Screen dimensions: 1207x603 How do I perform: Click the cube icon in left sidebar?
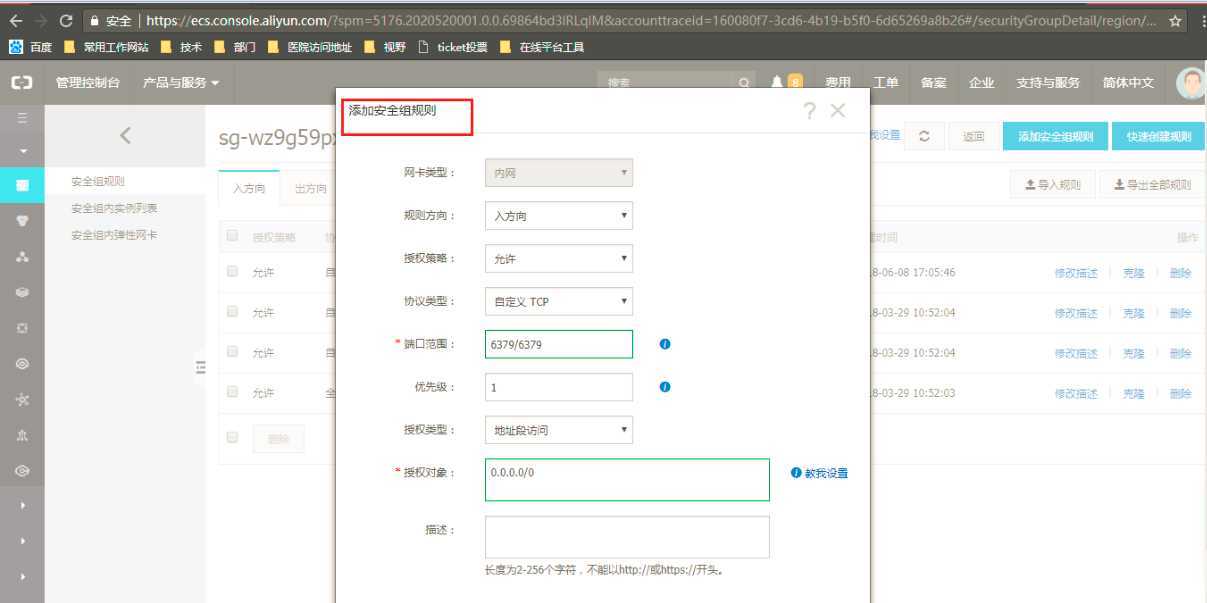(x=22, y=292)
